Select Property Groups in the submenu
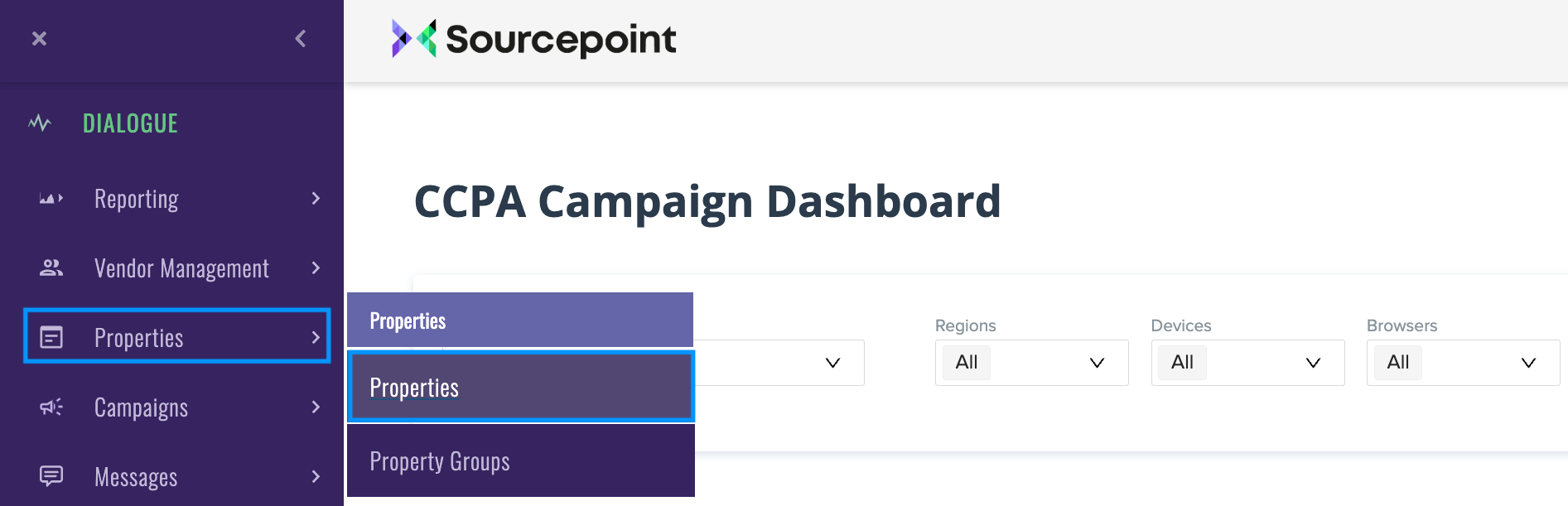This screenshot has height=506, width=1568. (x=520, y=461)
